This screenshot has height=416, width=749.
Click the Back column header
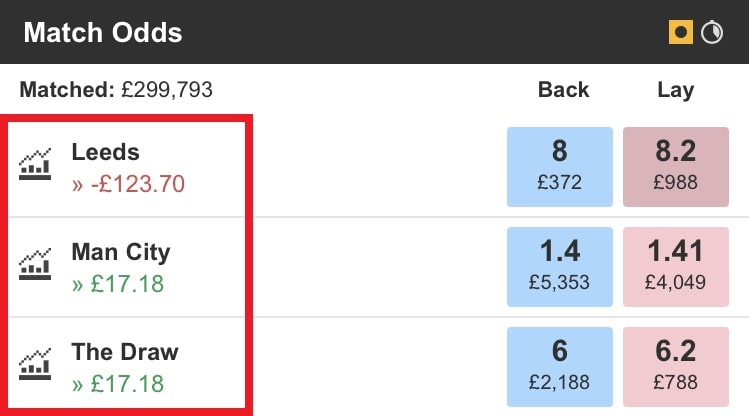[x=563, y=90]
